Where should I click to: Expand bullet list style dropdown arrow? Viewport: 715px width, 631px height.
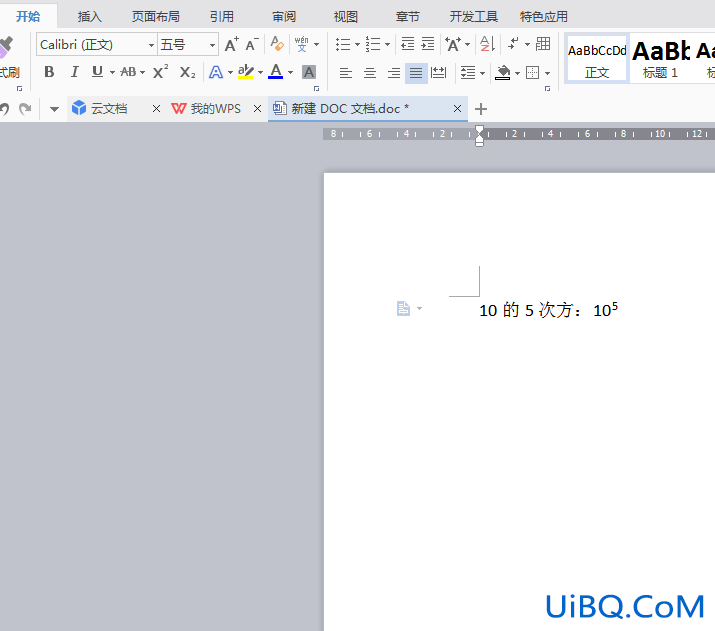click(358, 45)
